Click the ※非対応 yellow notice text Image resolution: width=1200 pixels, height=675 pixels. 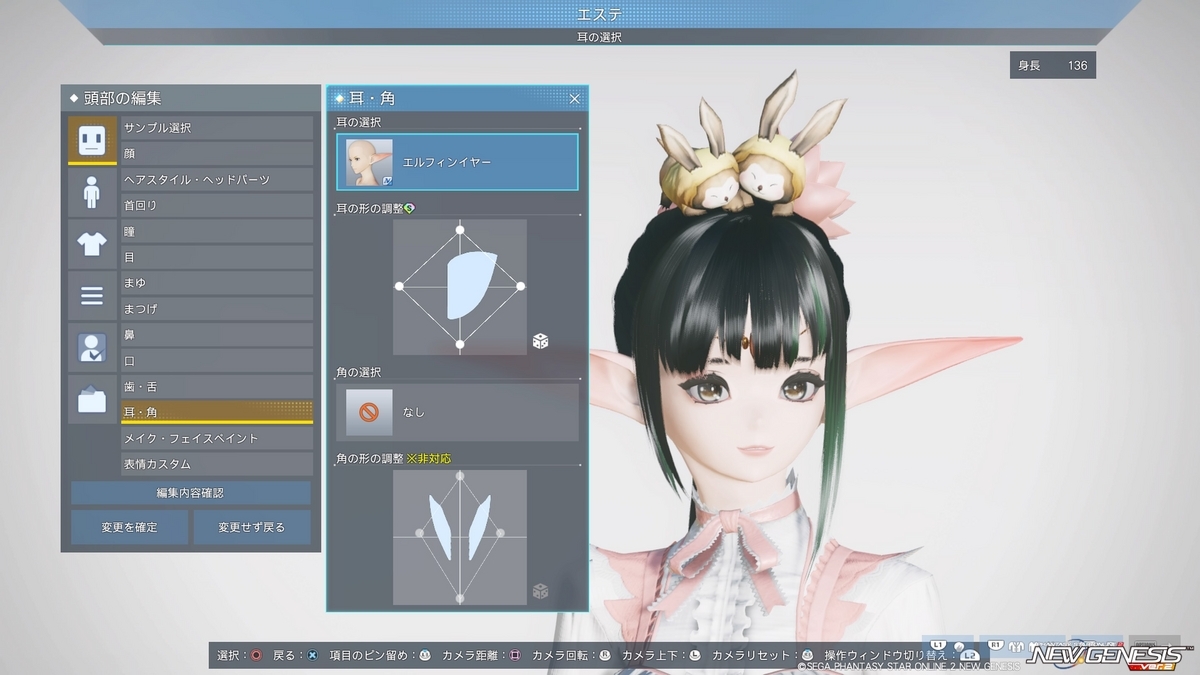[x=430, y=458]
